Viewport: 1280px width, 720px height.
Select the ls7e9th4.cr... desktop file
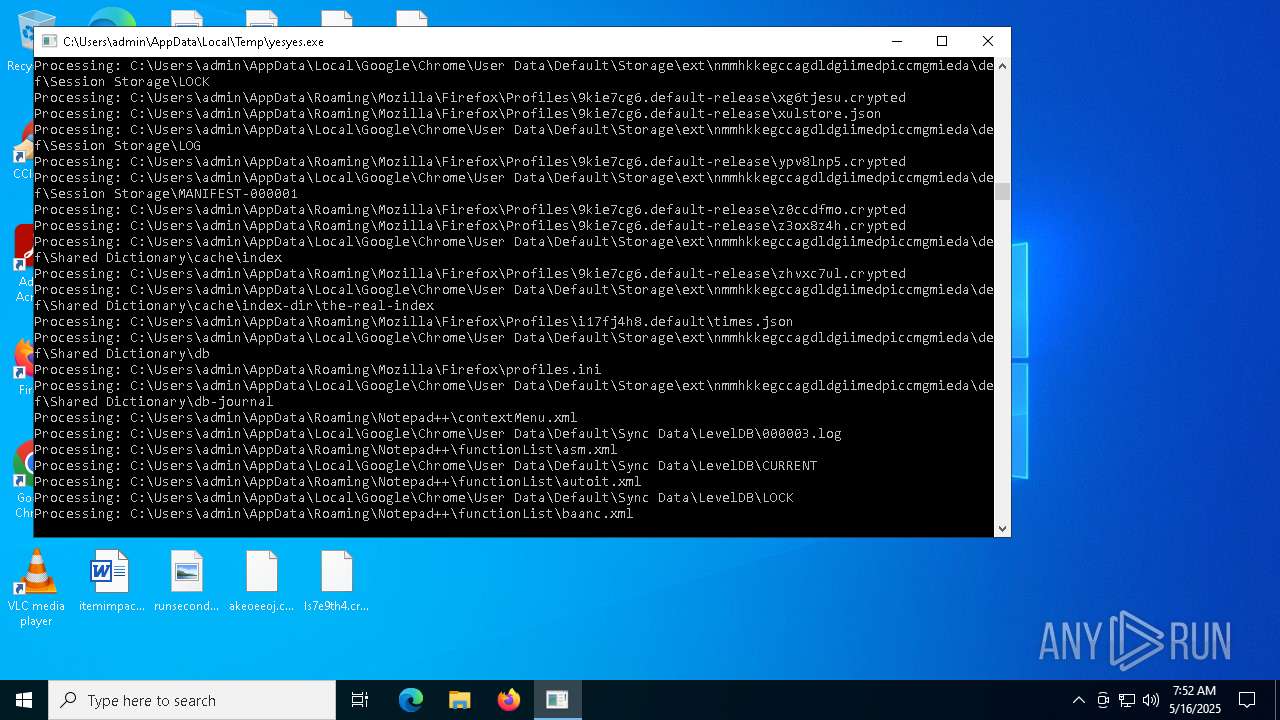336,582
